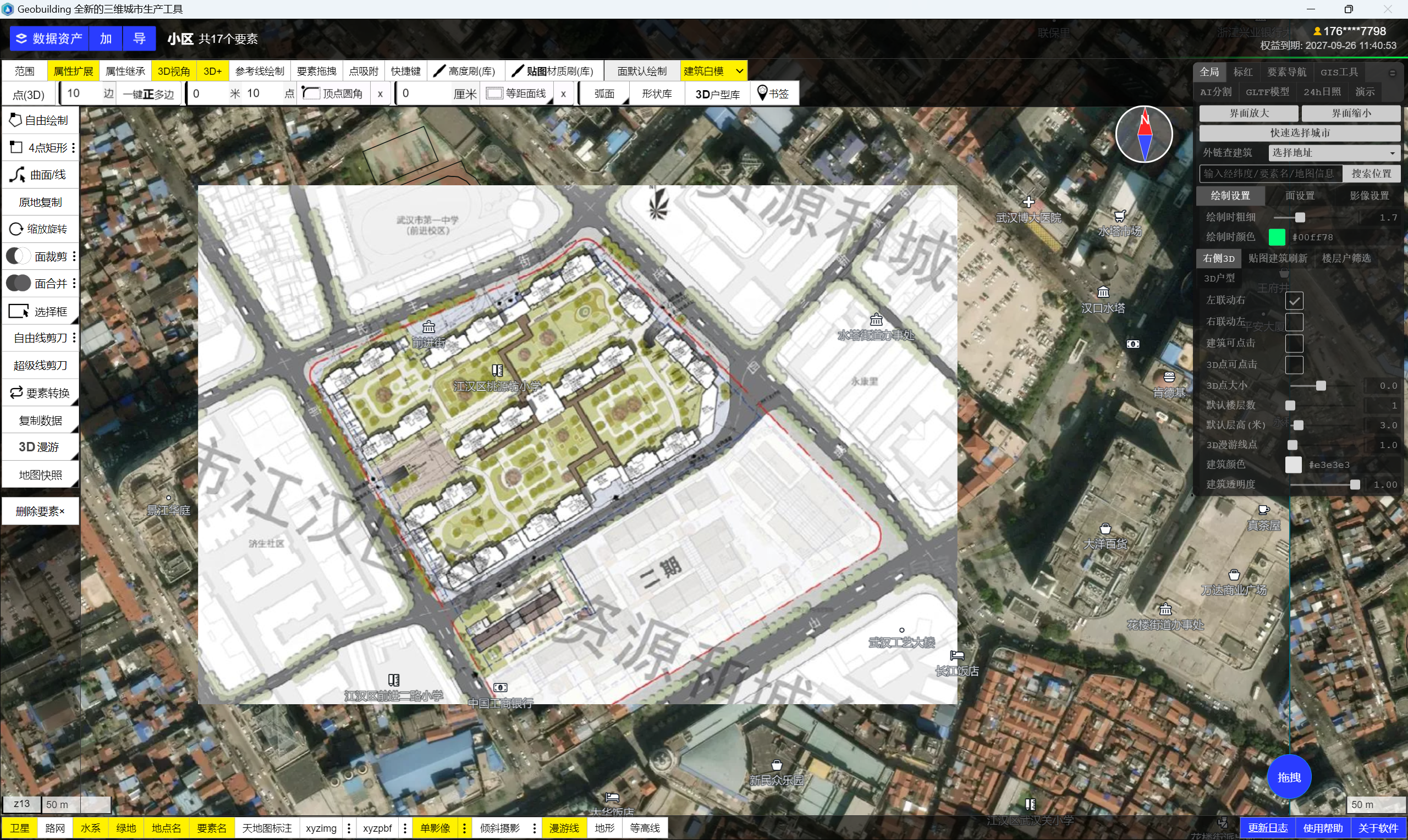
Task: Click the blue 拖拽 drag circle
Action: click(1289, 777)
